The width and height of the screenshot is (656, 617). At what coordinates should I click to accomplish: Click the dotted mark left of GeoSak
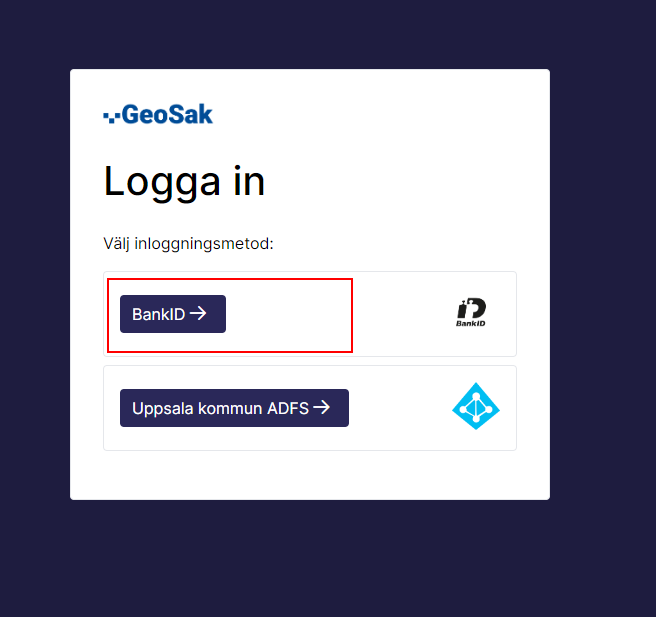tap(111, 116)
